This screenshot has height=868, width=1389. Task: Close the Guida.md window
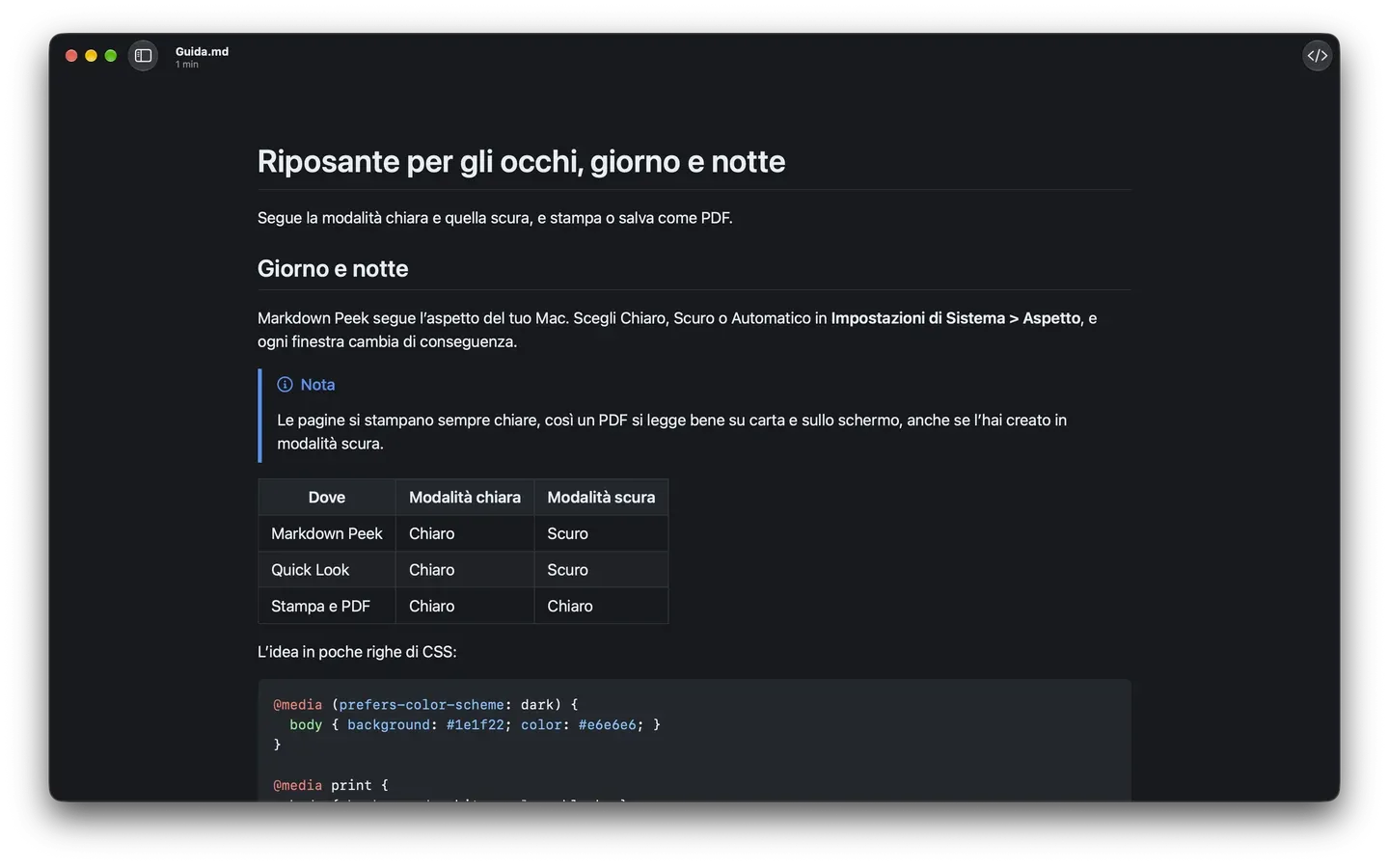(71, 56)
